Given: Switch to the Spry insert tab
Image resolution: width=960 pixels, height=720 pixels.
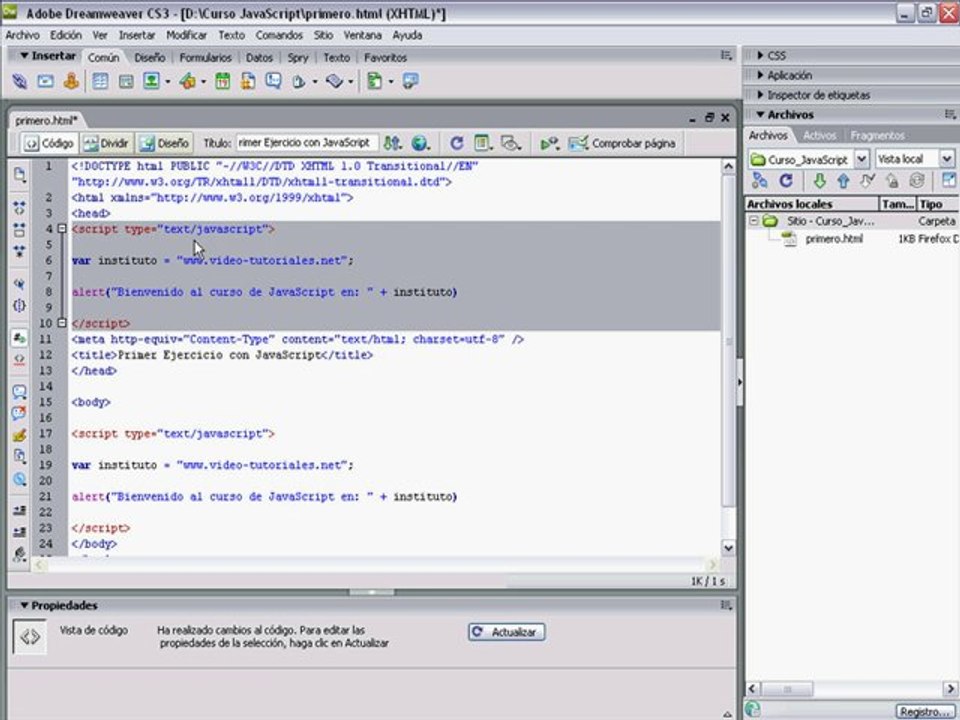Looking at the screenshot, I should point(298,58).
